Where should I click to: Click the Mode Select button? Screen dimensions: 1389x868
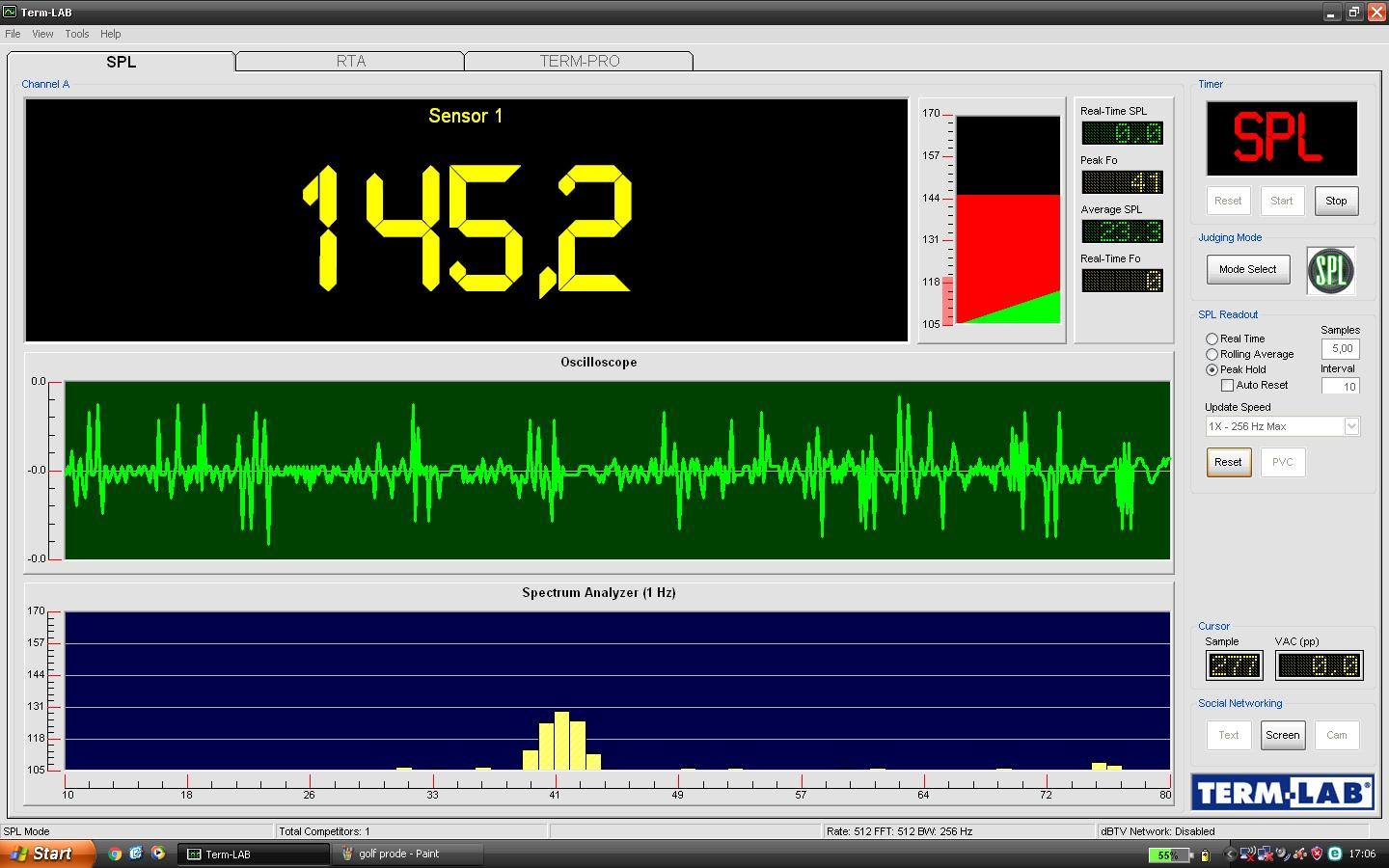click(1248, 269)
